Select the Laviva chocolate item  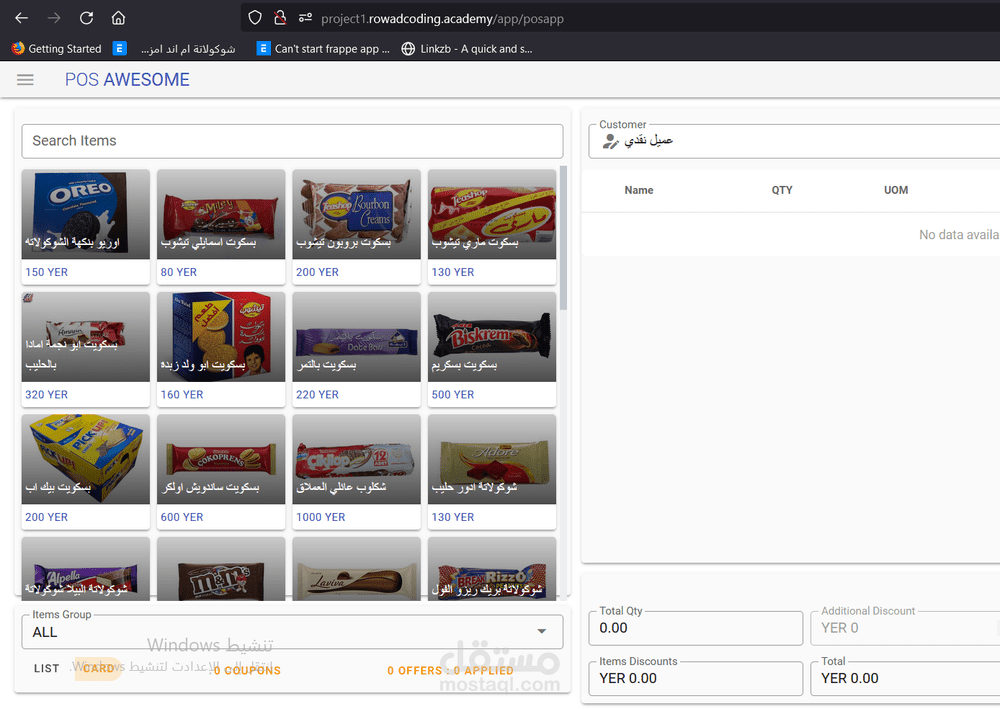point(357,569)
